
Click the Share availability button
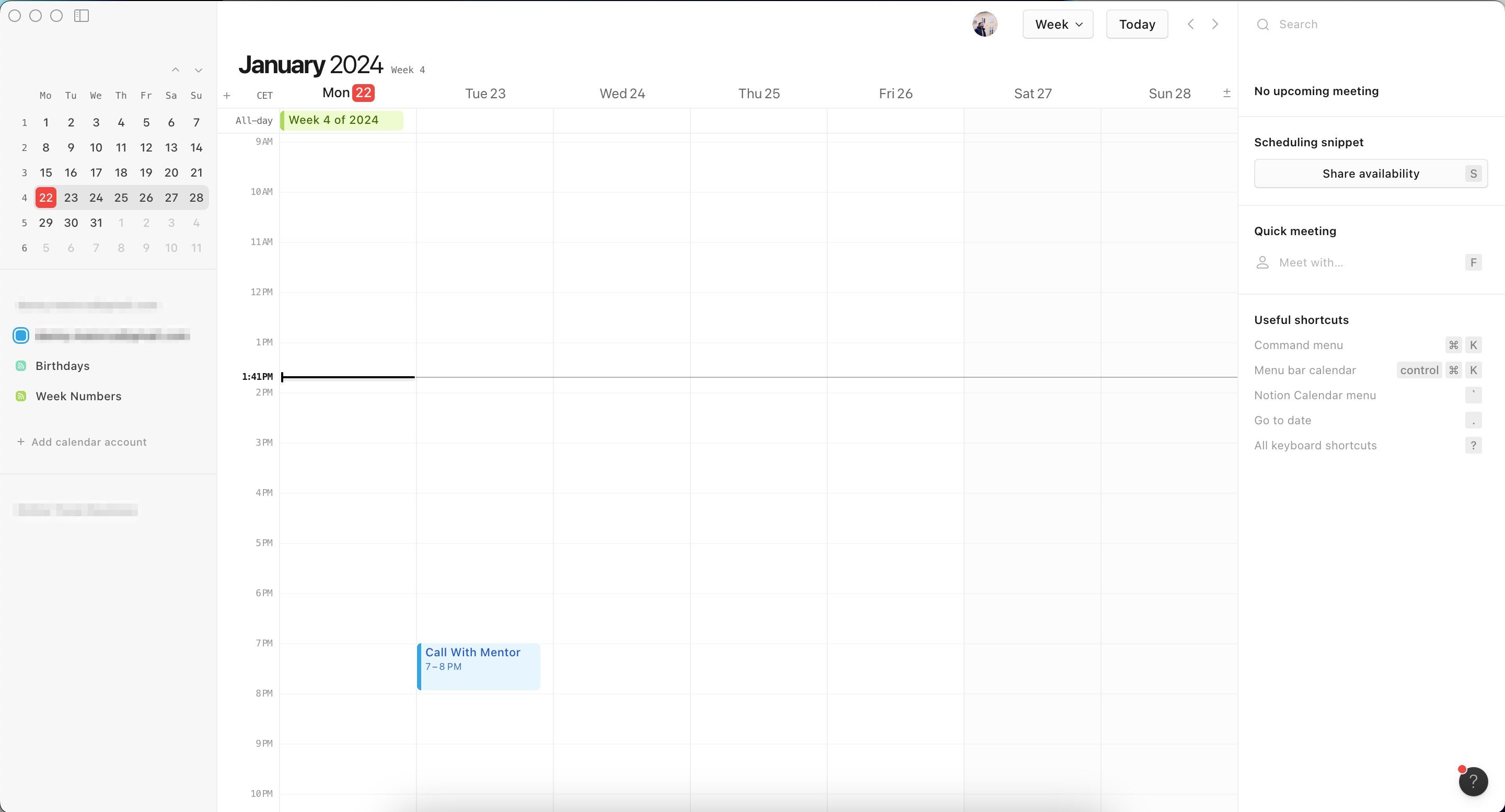pos(1371,173)
